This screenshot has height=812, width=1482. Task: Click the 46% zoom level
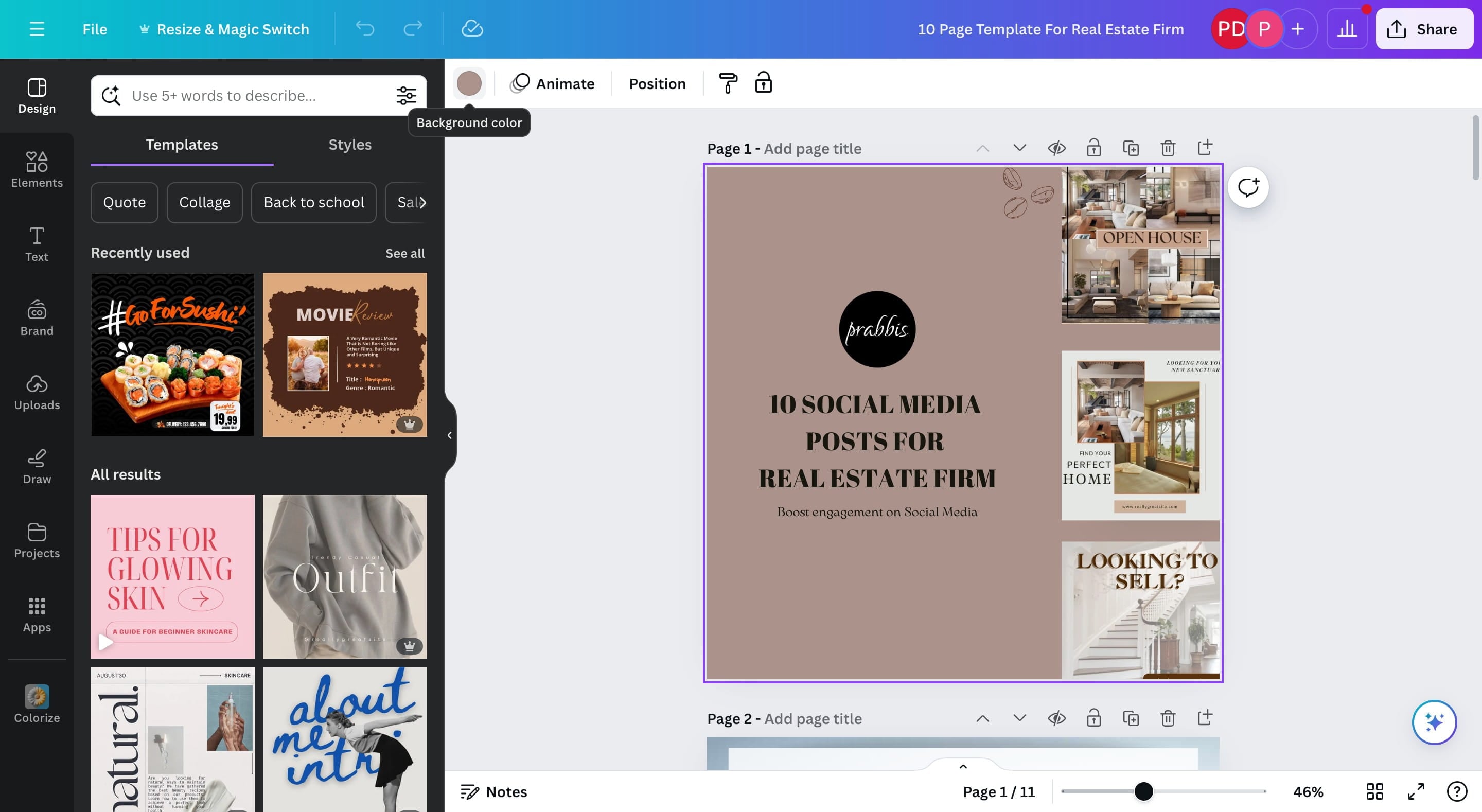(1308, 792)
